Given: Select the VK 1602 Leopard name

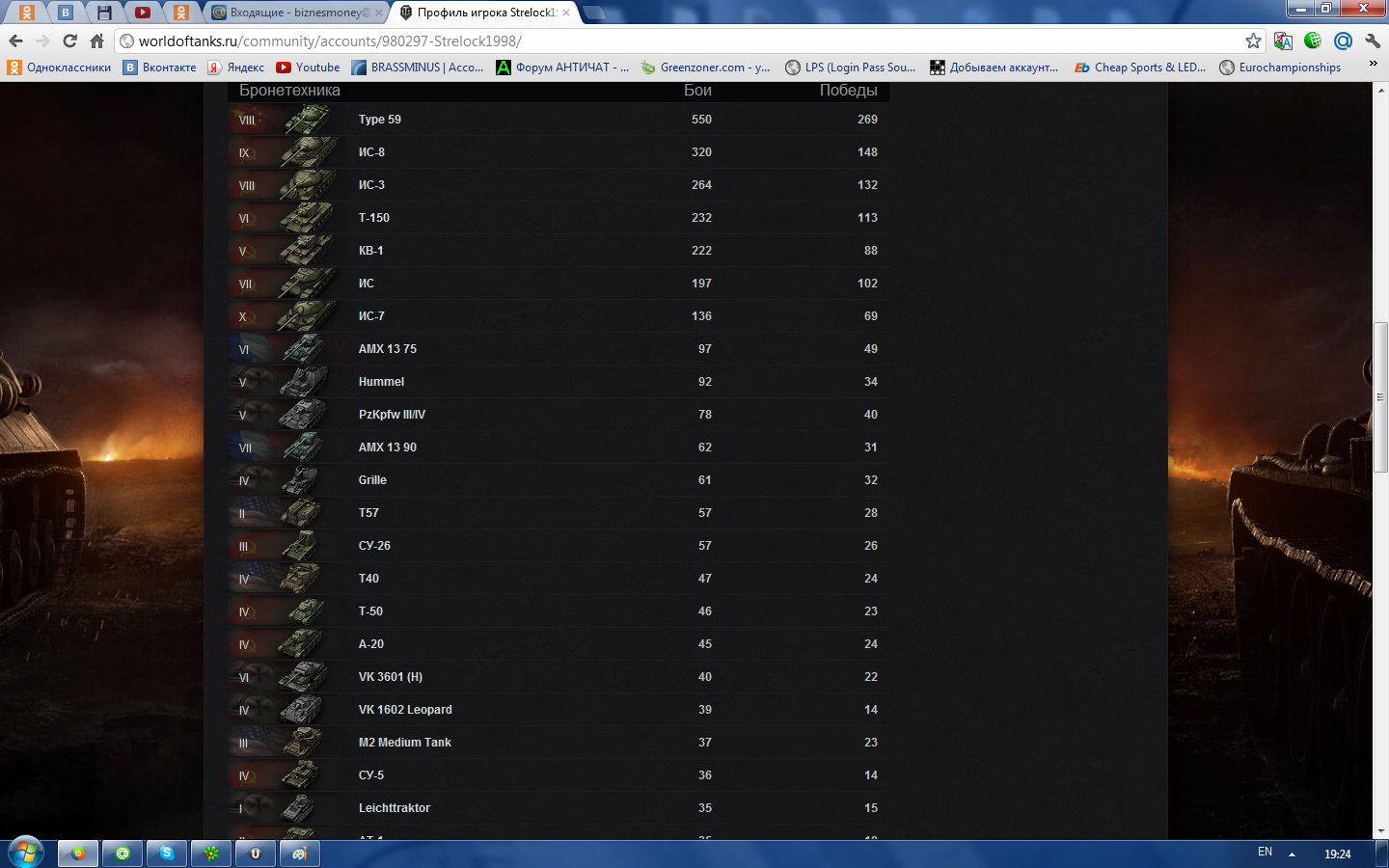Looking at the screenshot, I should click(405, 710).
